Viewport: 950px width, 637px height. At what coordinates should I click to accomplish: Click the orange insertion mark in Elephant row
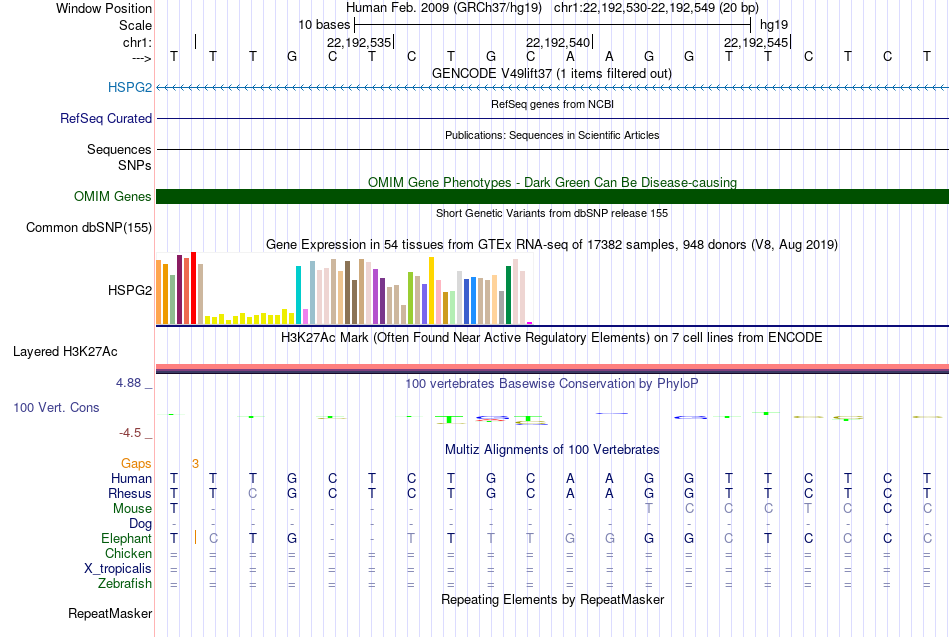(195, 538)
